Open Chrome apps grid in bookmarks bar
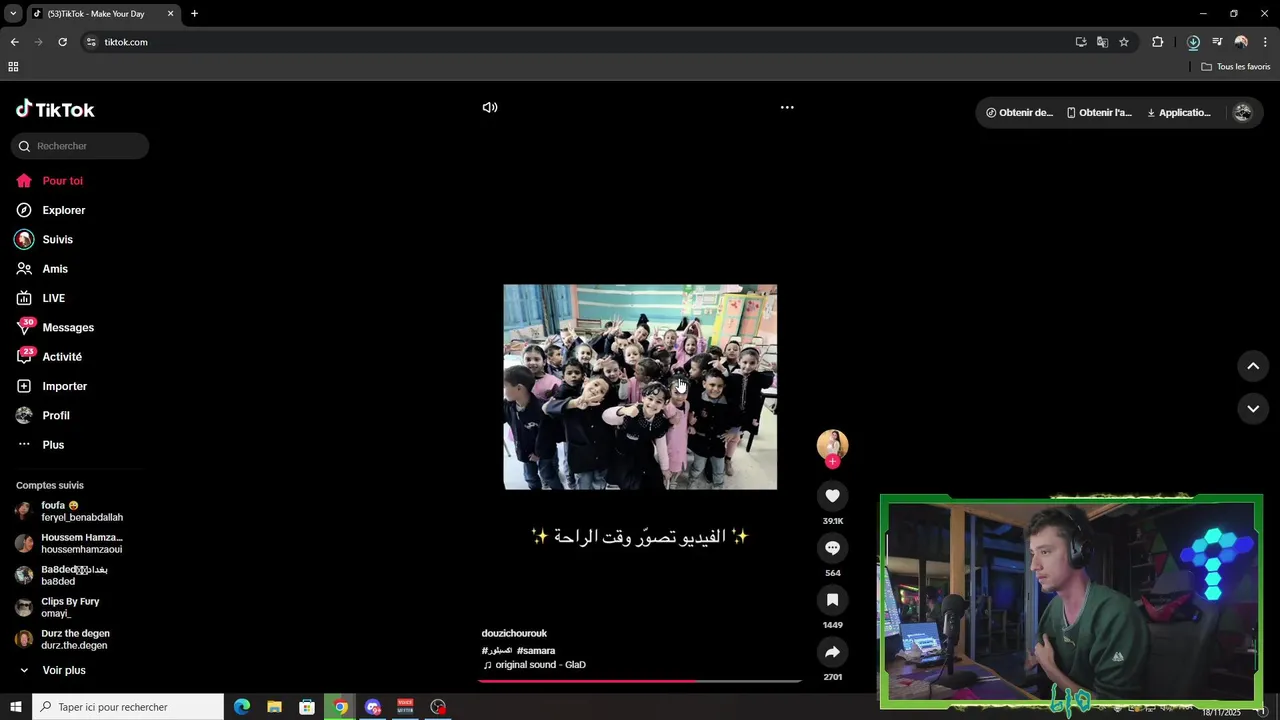Viewport: 1280px width, 720px height. click(x=13, y=67)
